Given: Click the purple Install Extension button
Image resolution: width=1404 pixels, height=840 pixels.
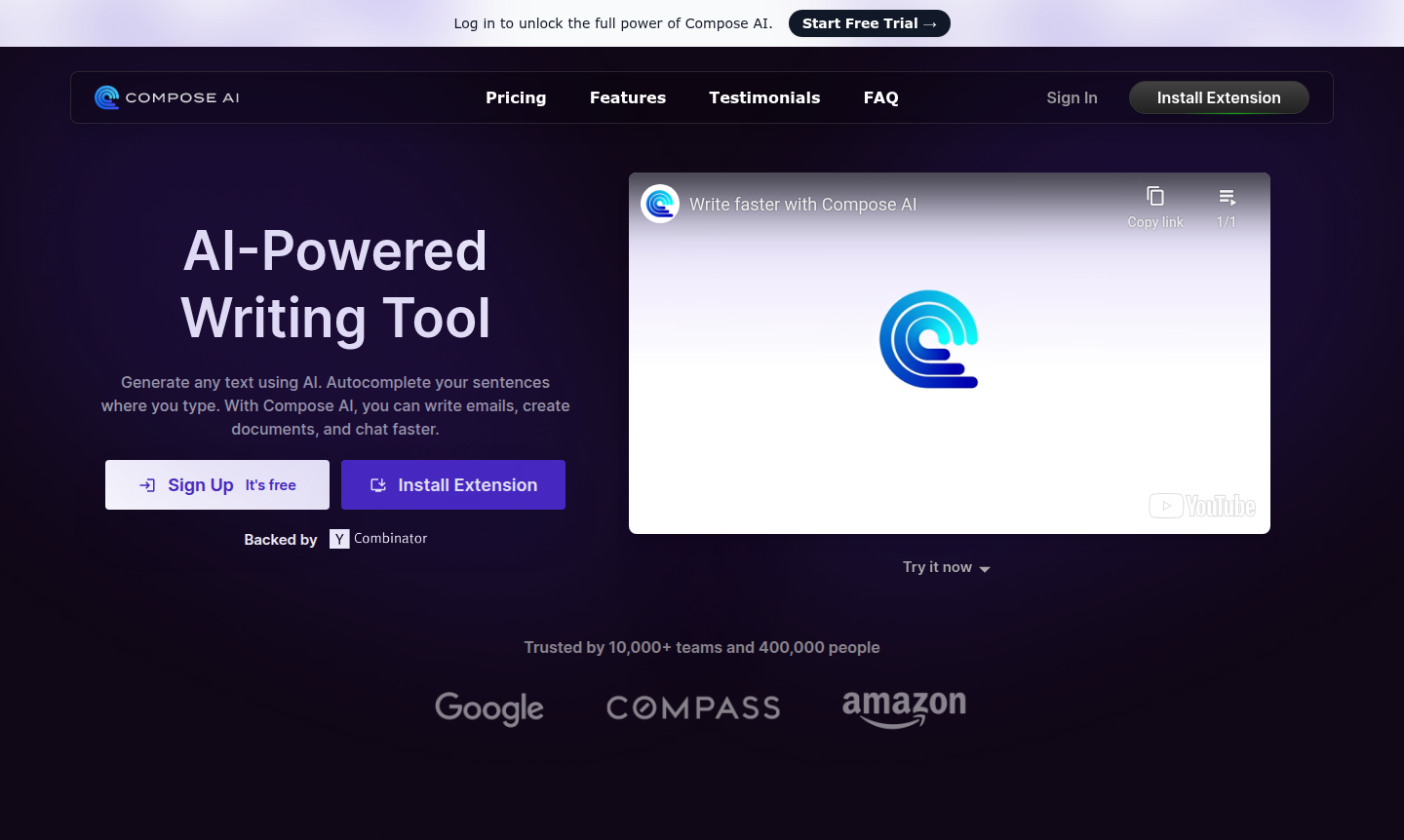Looking at the screenshot, I should click(x=453, y=485).
